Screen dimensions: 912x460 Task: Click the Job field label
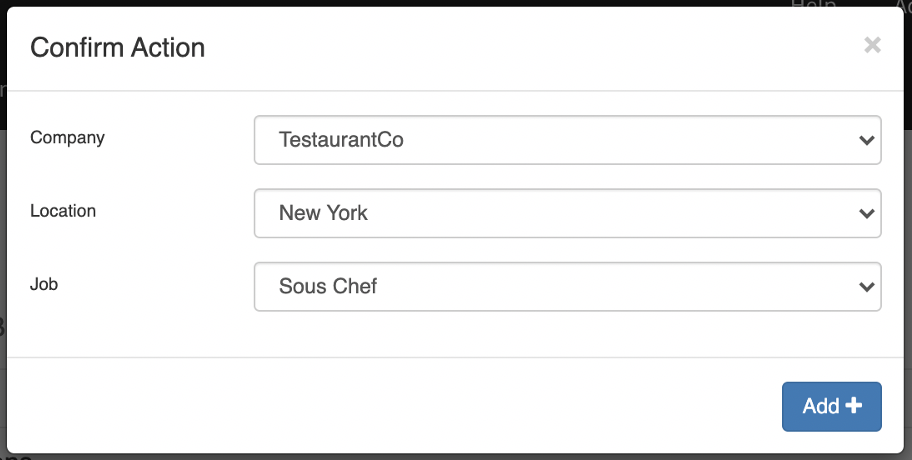click(44, 284)
